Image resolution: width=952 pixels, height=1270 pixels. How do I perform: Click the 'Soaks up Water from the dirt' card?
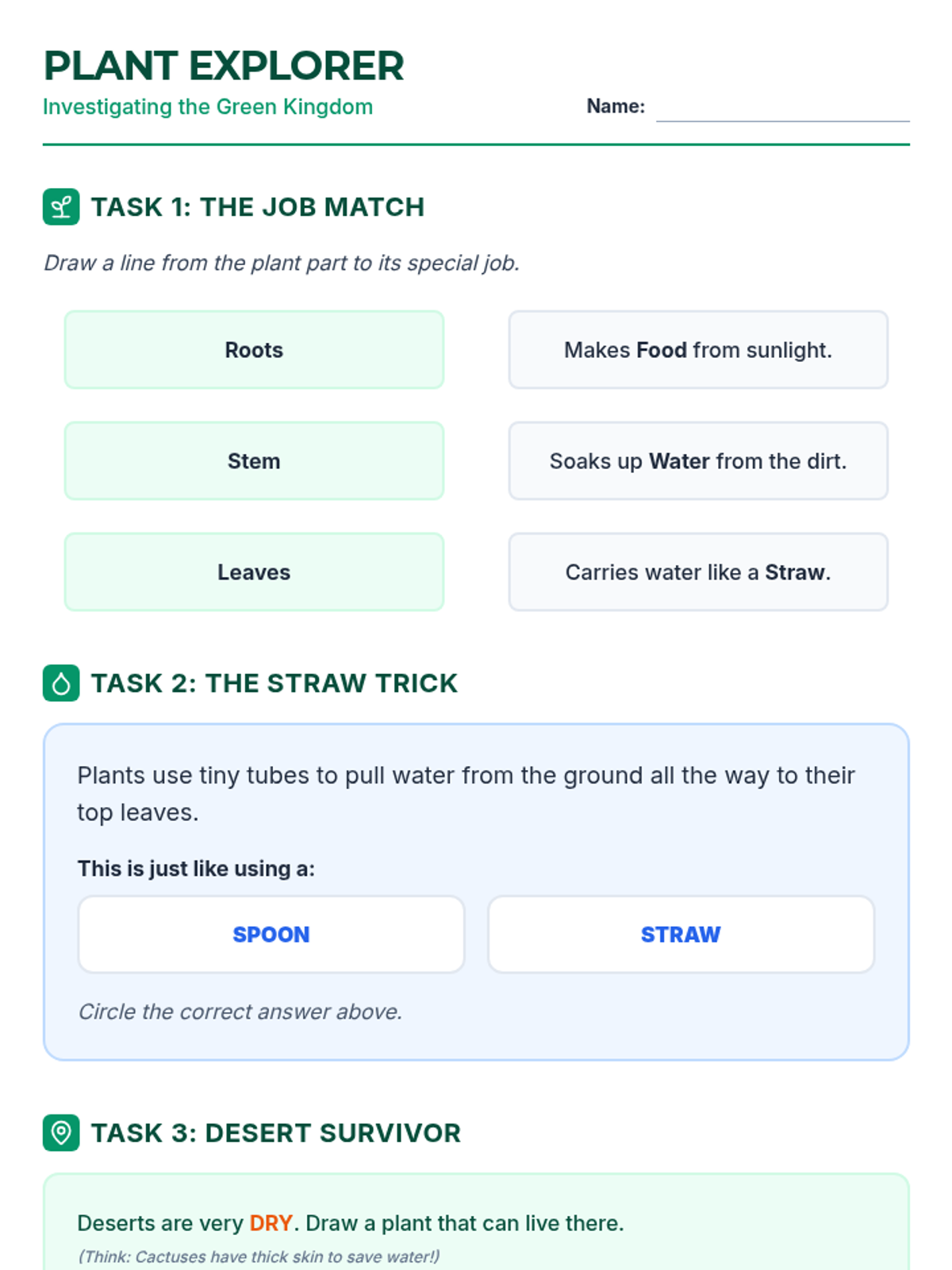(x=698, y=461)
